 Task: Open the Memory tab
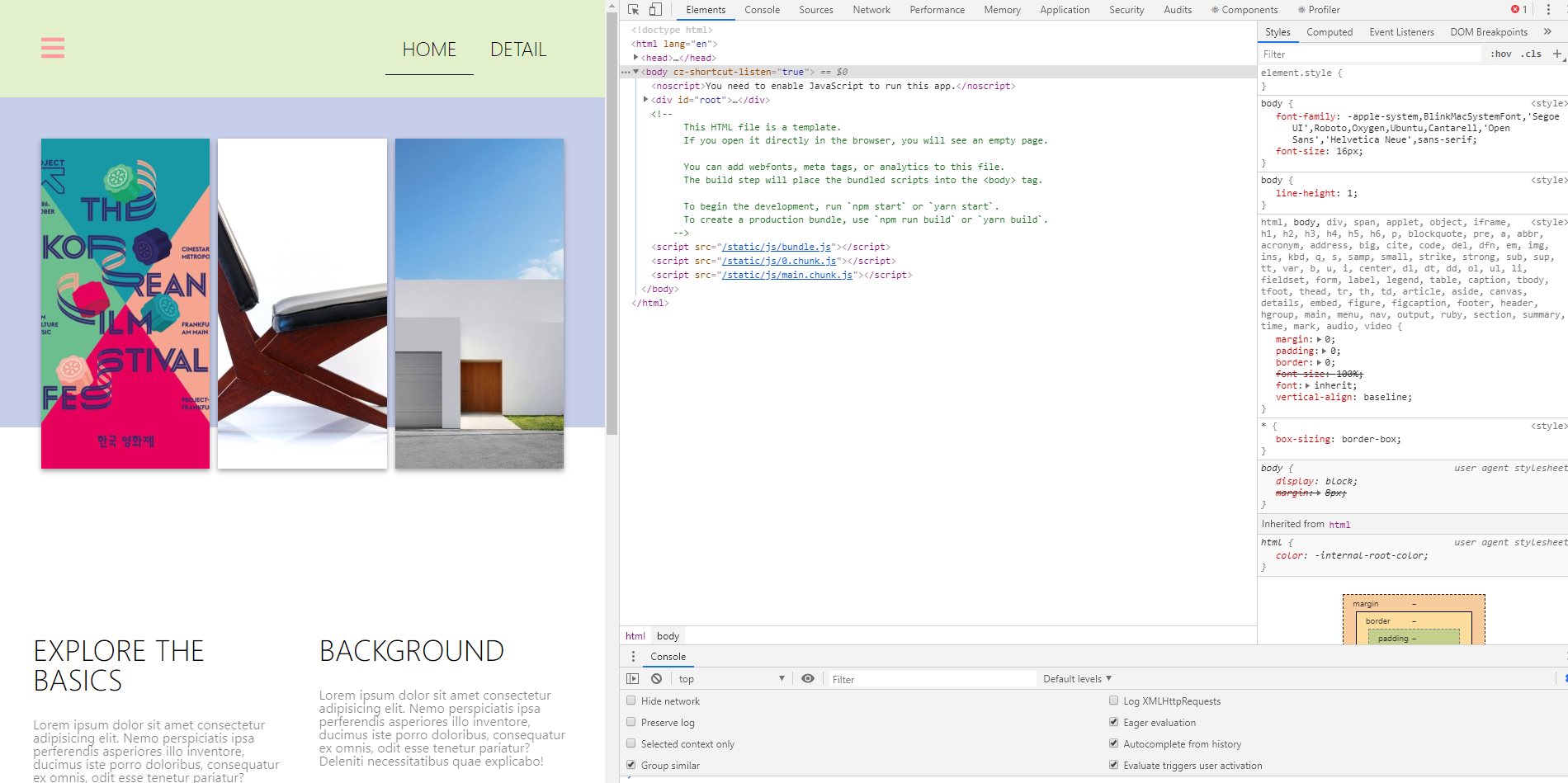tap(1002, 10)
